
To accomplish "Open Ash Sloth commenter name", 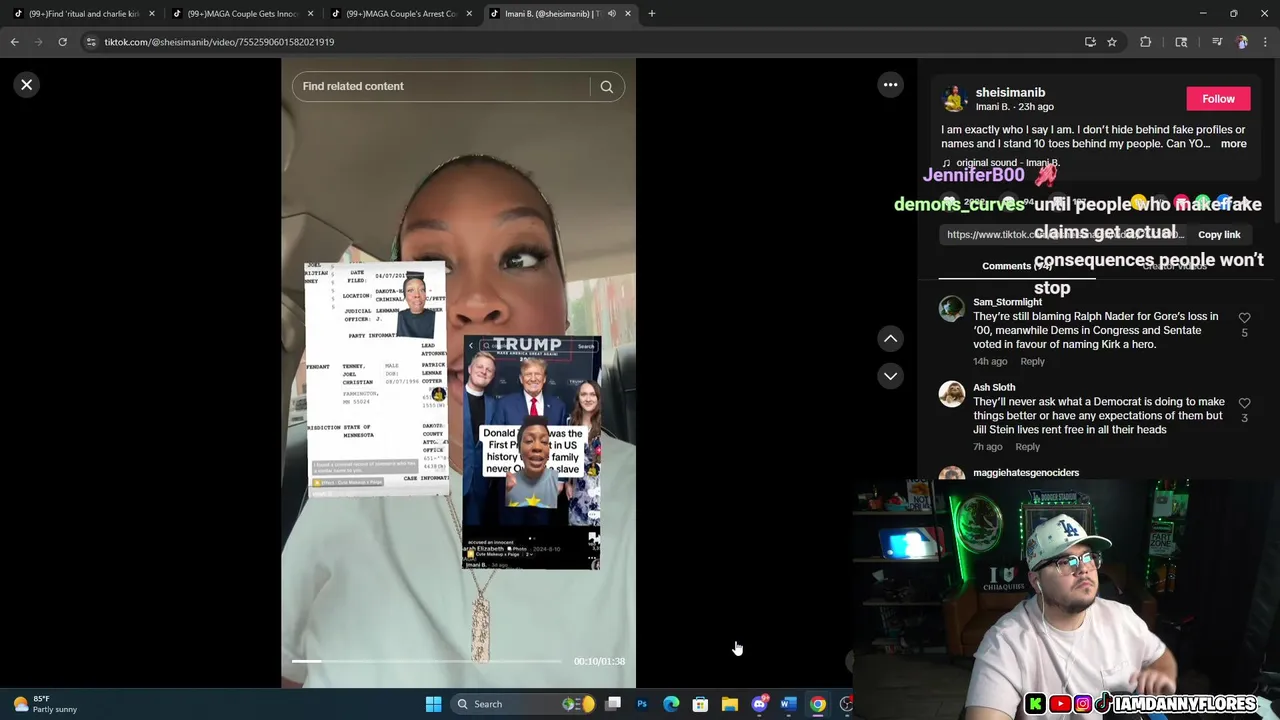I will coord(994,387).
